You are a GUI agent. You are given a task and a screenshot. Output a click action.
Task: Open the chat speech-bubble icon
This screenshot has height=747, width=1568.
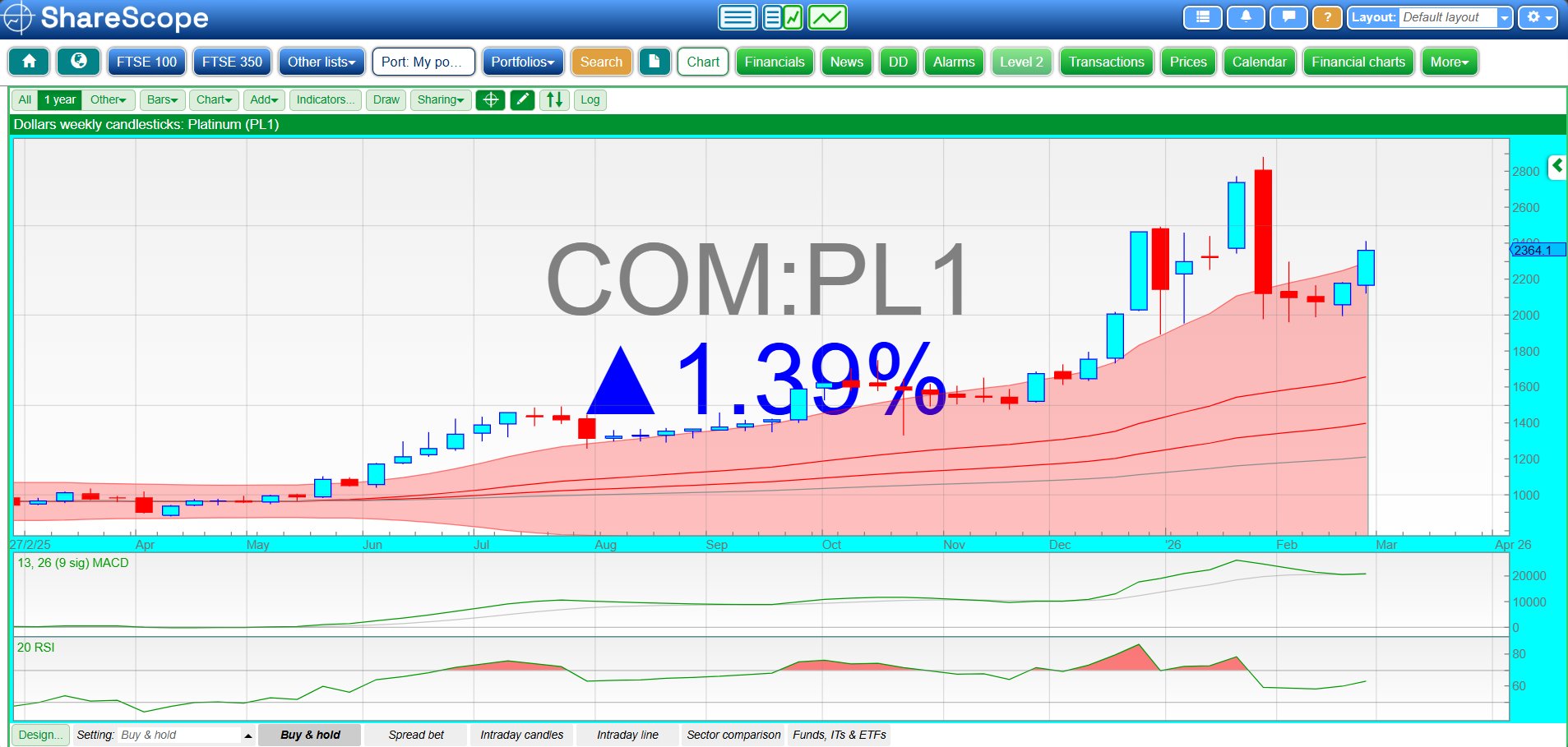click(x=1288, y=17)
